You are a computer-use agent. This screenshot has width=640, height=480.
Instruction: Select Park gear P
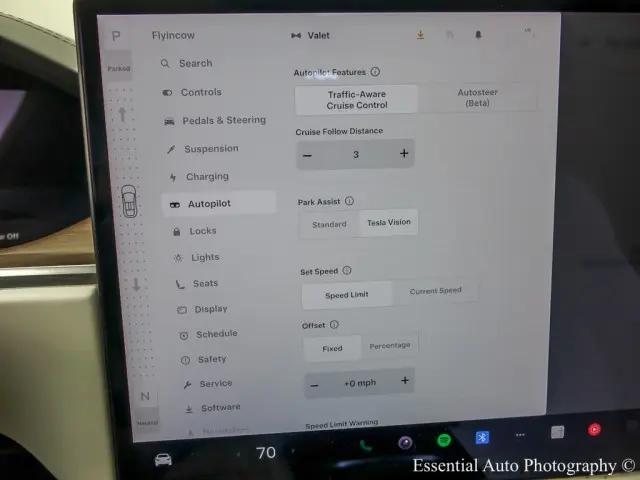coord(116,36)
